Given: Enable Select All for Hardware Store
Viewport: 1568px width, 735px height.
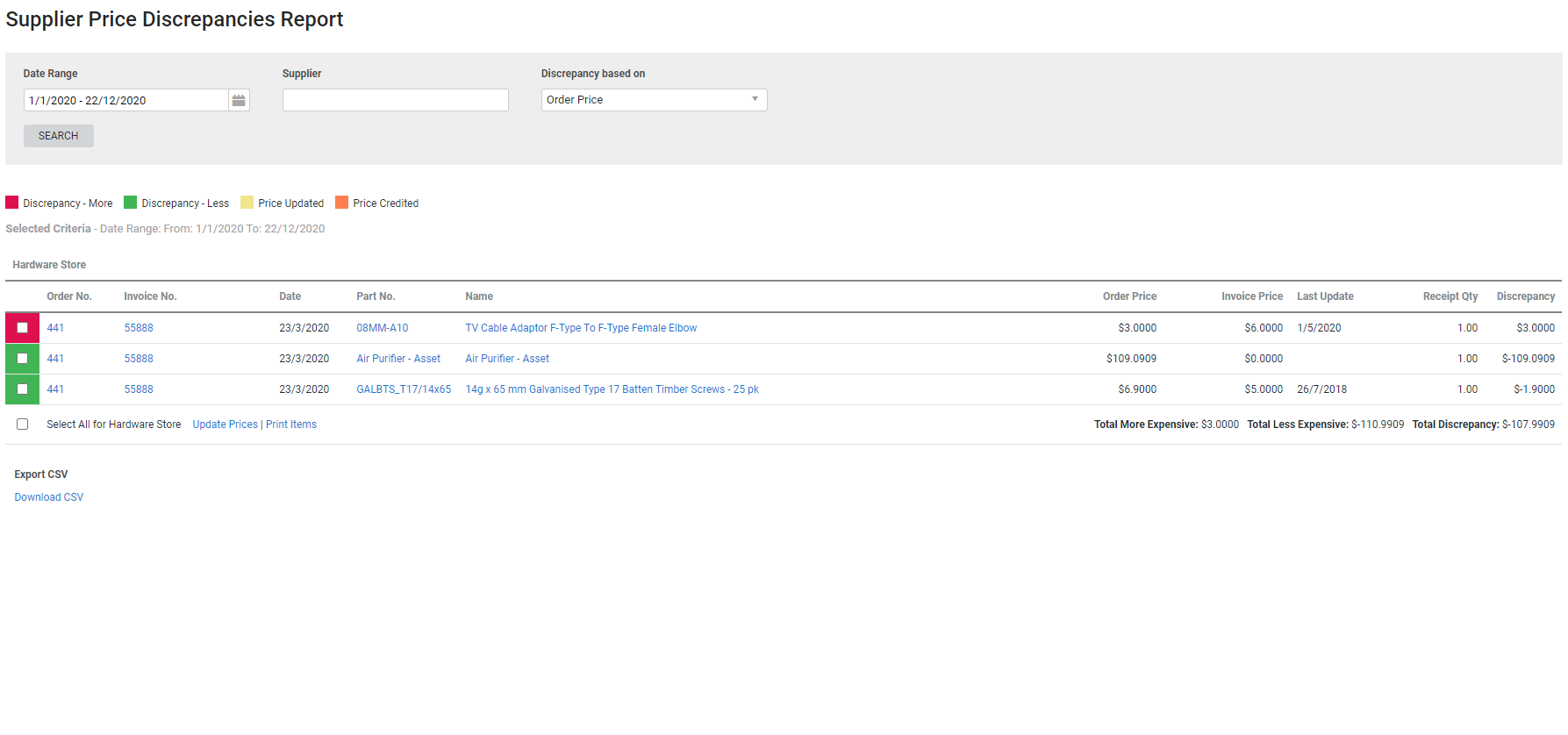Looking at the screenshot, I should (23, 425).
